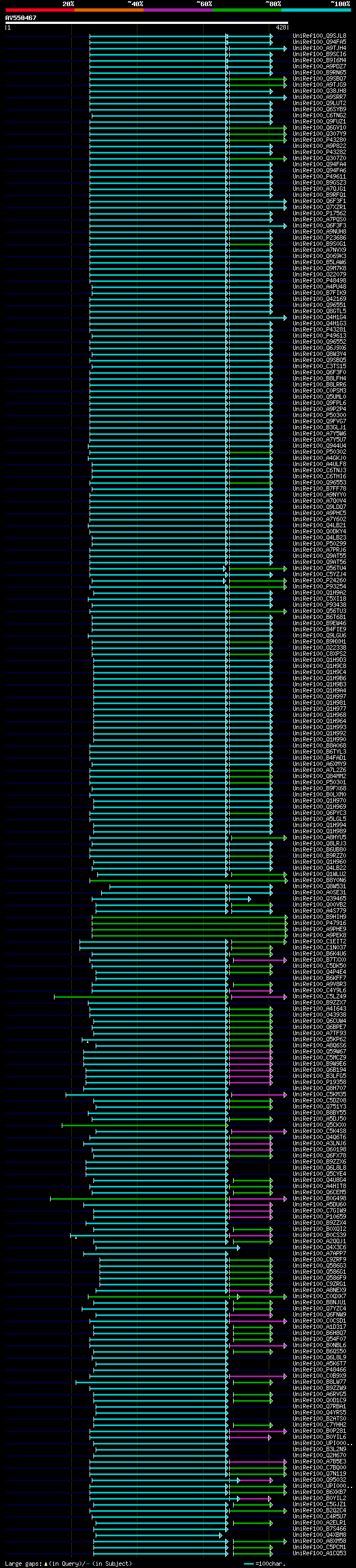Click the 428 query end position label
Image resolution: width=356 pixels, height=1568 pixels.
281,27
